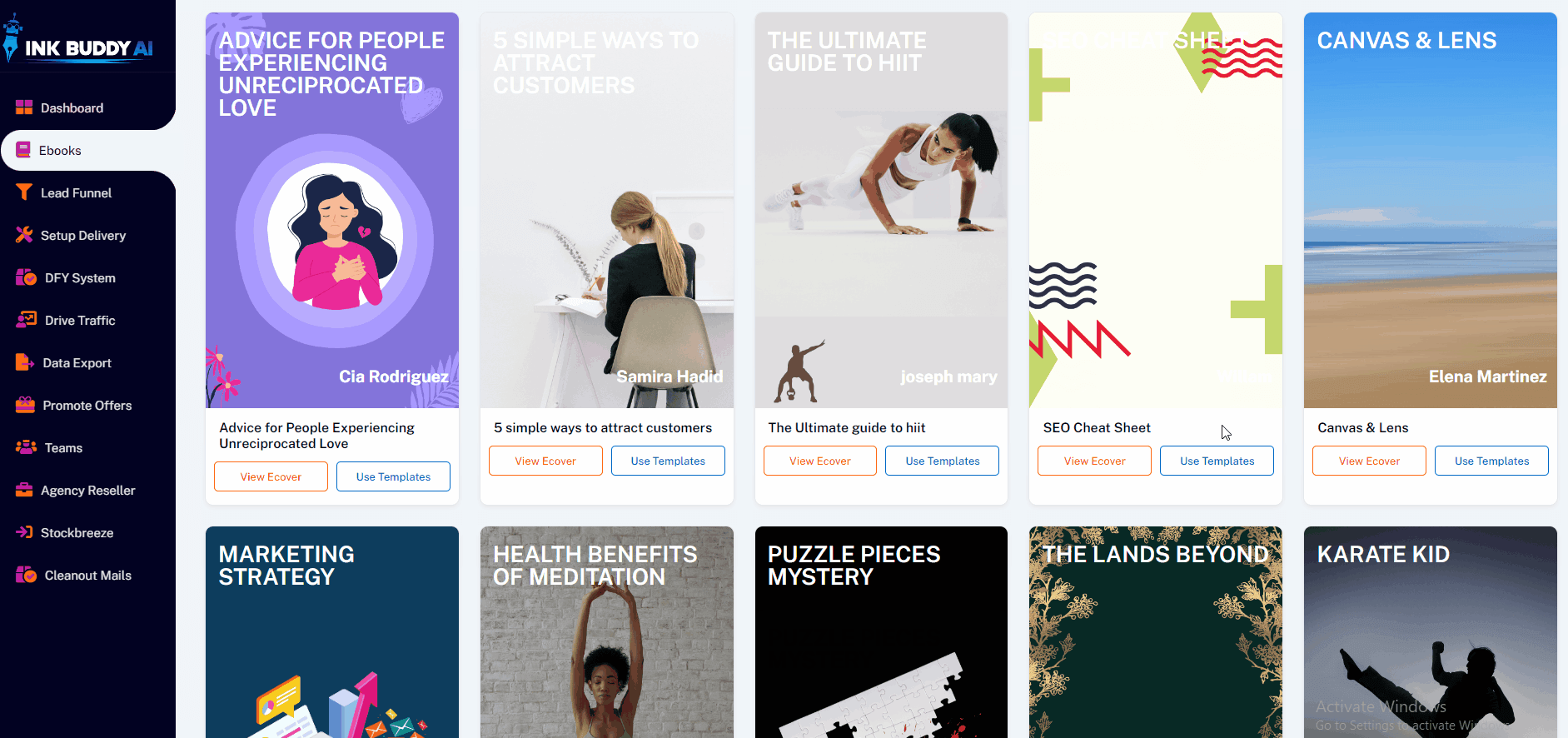Click View Ecover for Ultimate guide to hiit
This screenshot has height=738, width=1568.
coord(819,461)
